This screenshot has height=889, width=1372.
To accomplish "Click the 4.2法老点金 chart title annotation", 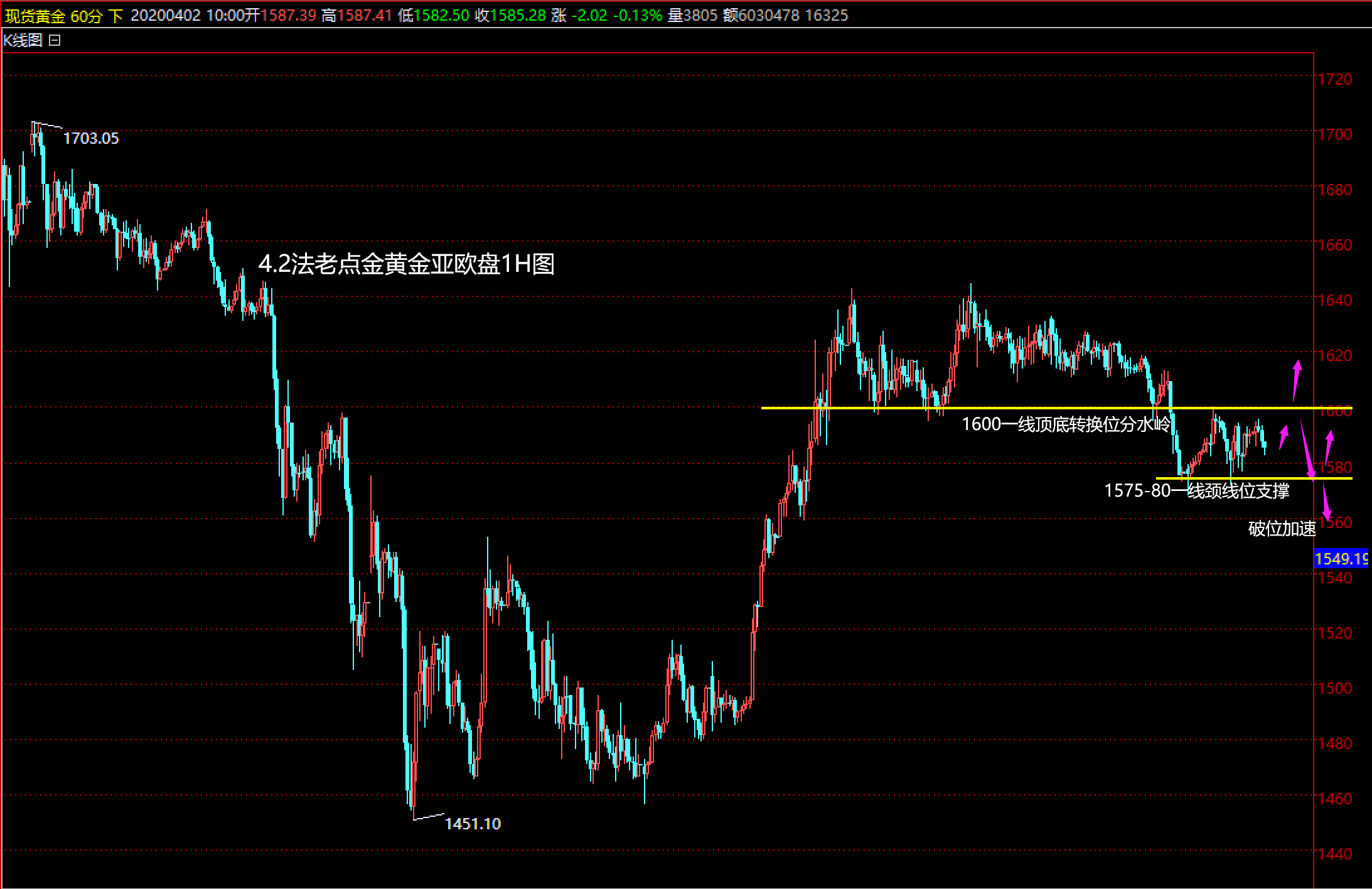I will pos(406,264).
